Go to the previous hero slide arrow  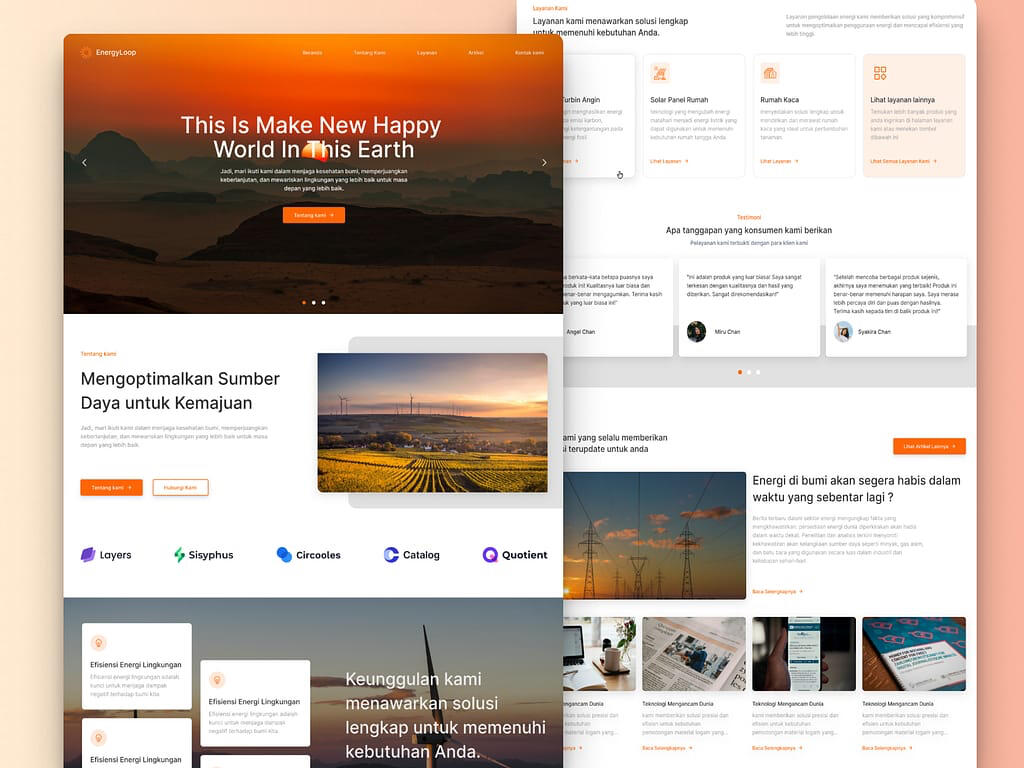click(84, 162)
